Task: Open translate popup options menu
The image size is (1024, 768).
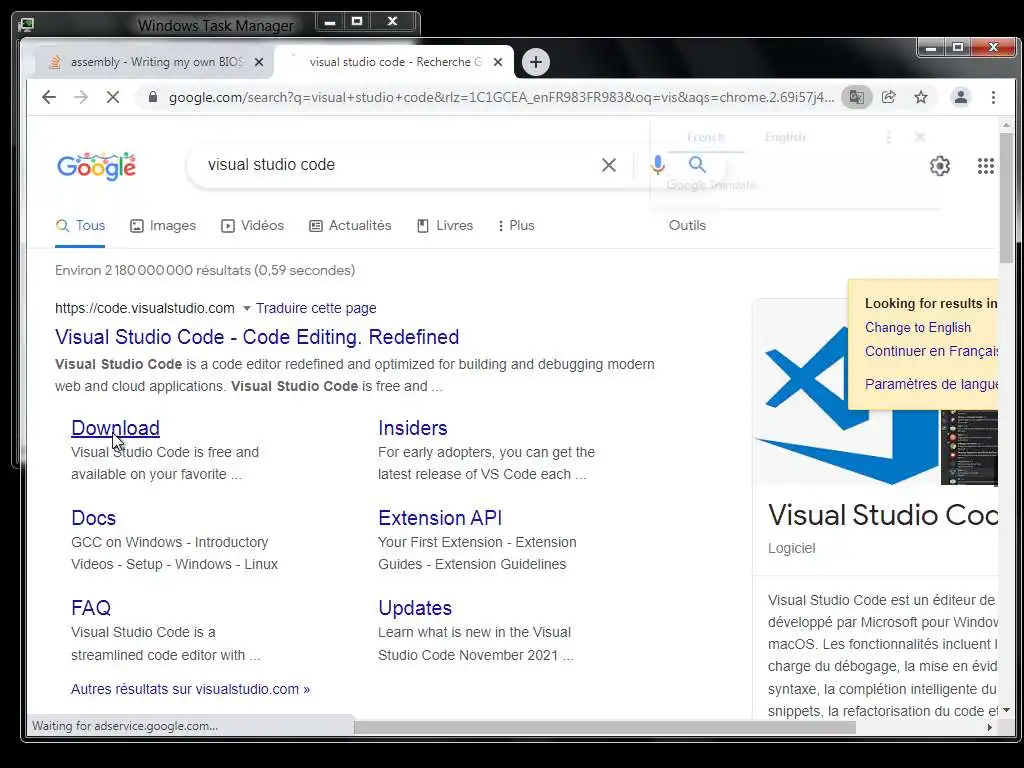Action: [888, 137]
